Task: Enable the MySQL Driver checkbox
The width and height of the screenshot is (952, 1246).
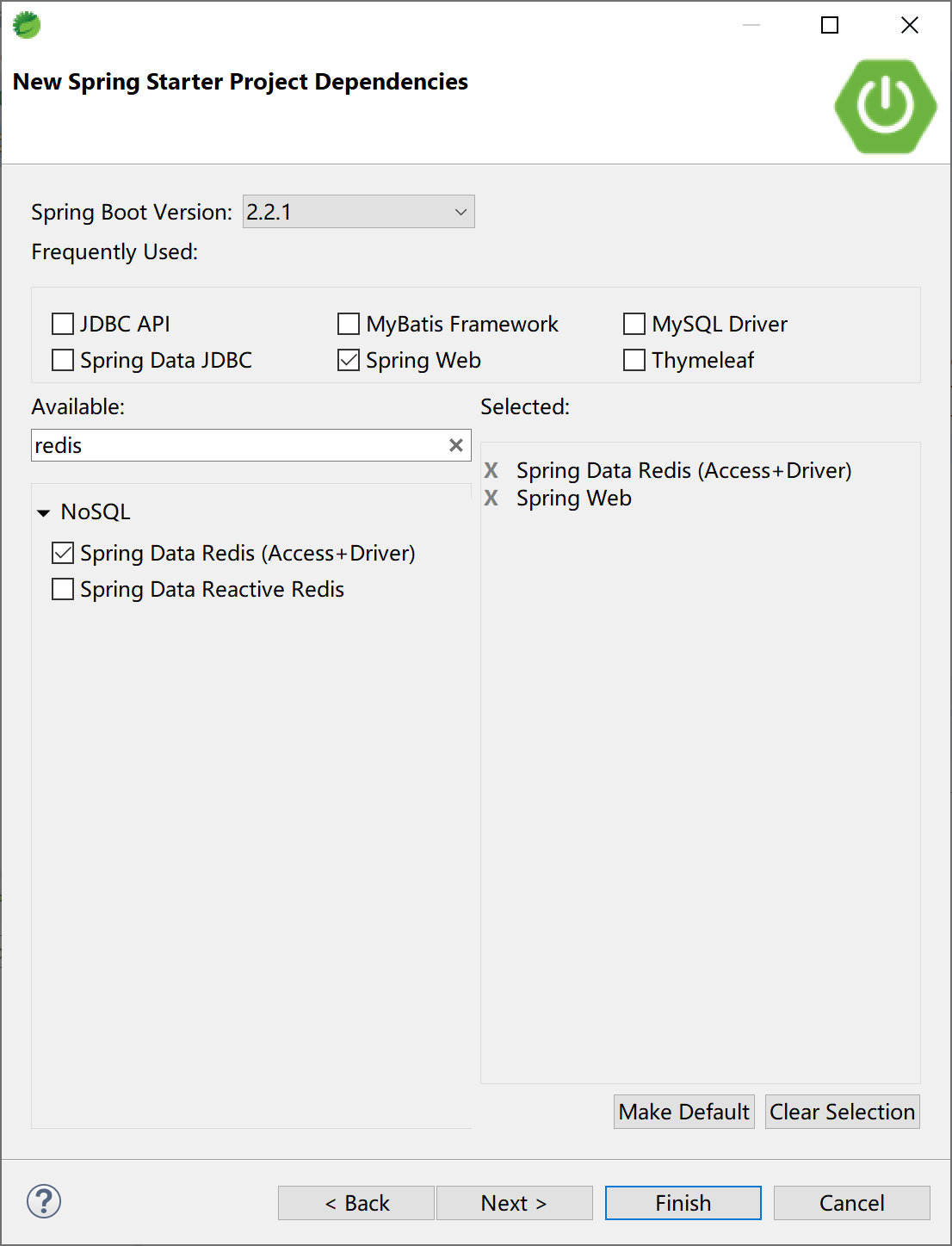Action: [634, 324]
